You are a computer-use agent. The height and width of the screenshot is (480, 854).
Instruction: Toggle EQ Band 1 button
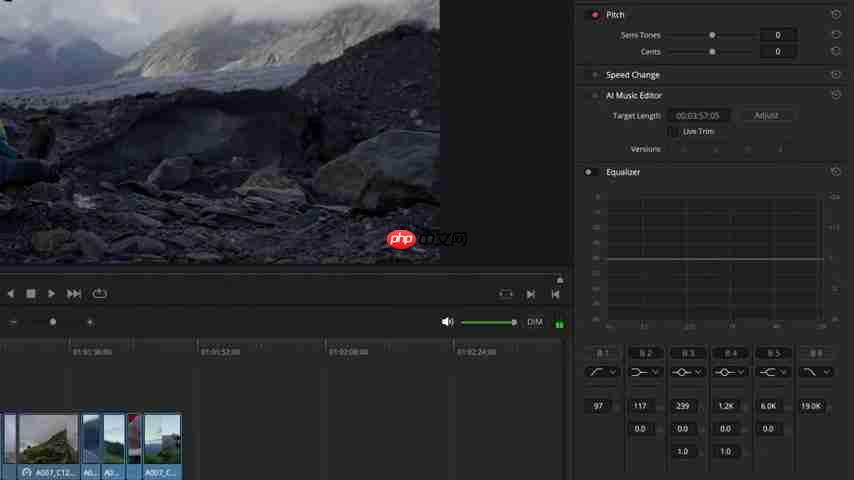point(602,354)
